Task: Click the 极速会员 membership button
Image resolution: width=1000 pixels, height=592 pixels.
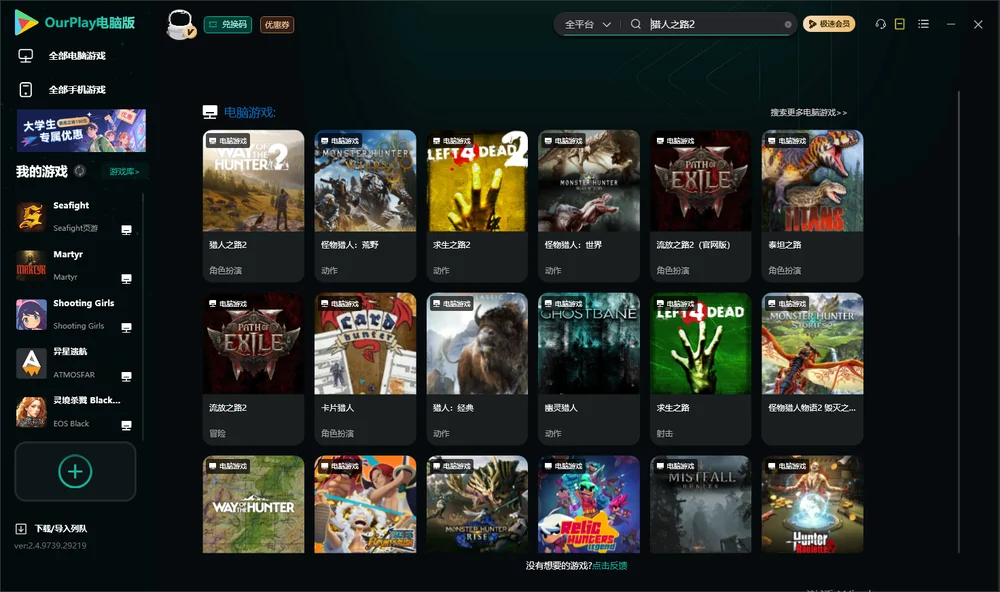Action: [829, 24]
